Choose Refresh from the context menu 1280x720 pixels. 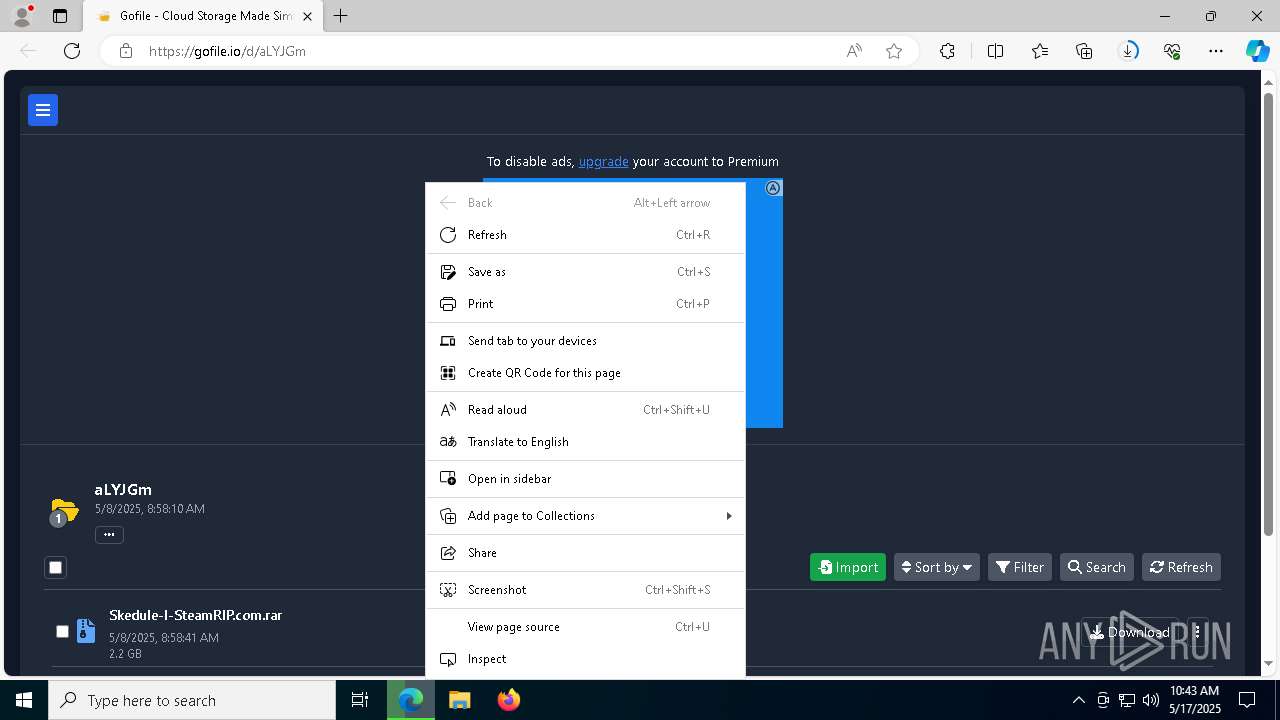click(x=585, y=235)
